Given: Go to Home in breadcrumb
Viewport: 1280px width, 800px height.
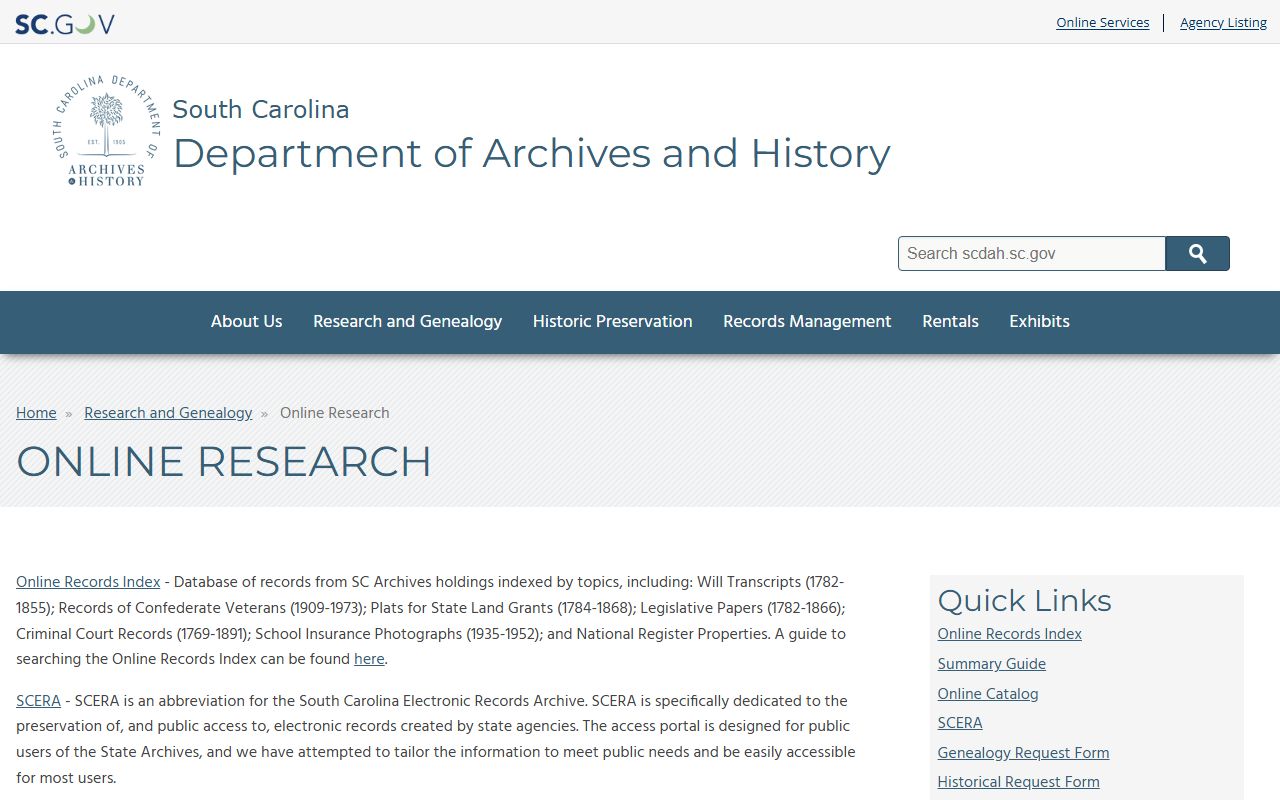Looking at the screenshot, I should coord(36,413).
